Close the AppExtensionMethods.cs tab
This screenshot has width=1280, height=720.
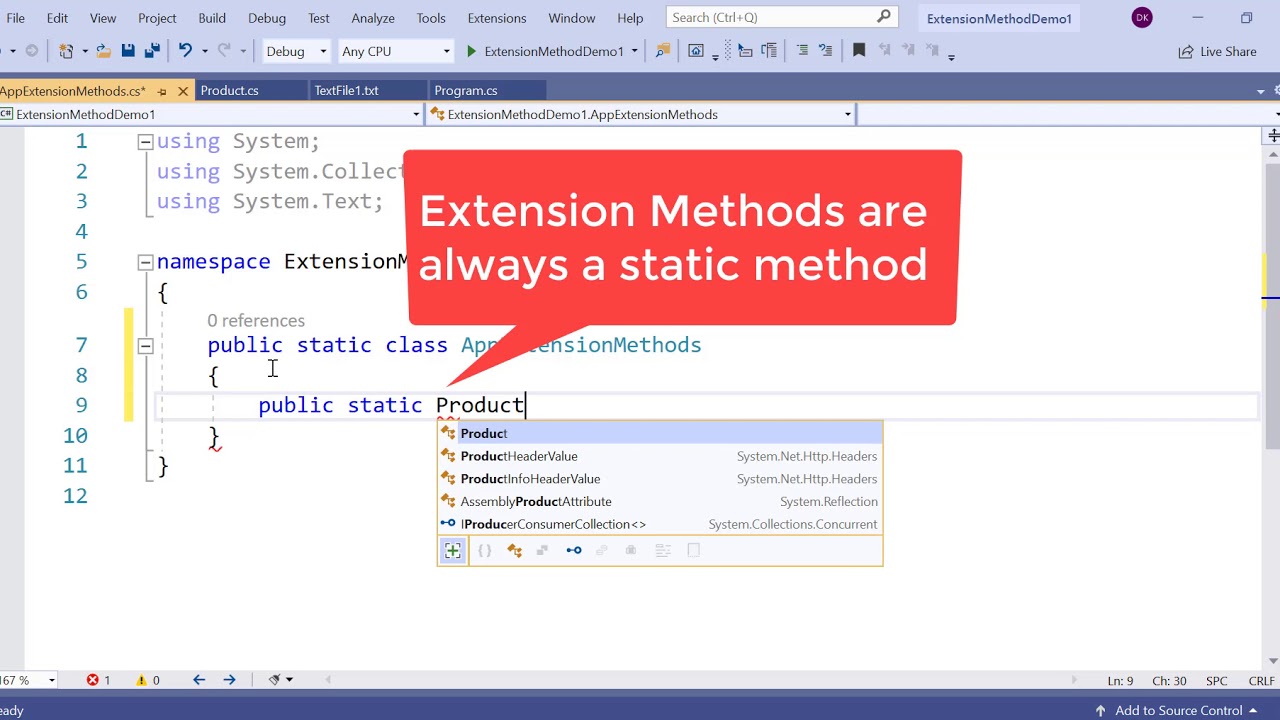[183, 91]
